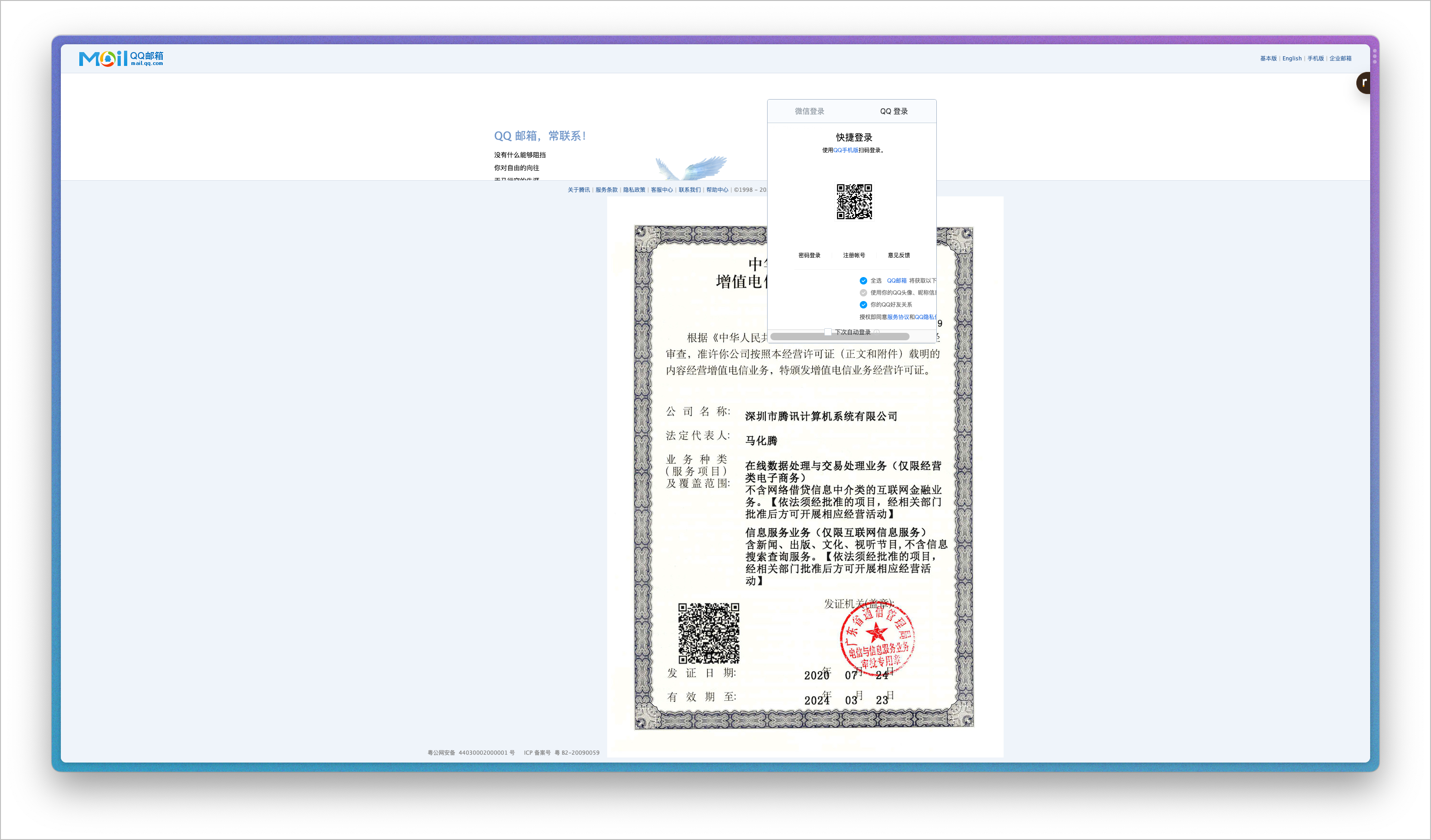Click the 快捷登录 heading
The width and height of the screenshot is (1431, 840).
(853, 137)
